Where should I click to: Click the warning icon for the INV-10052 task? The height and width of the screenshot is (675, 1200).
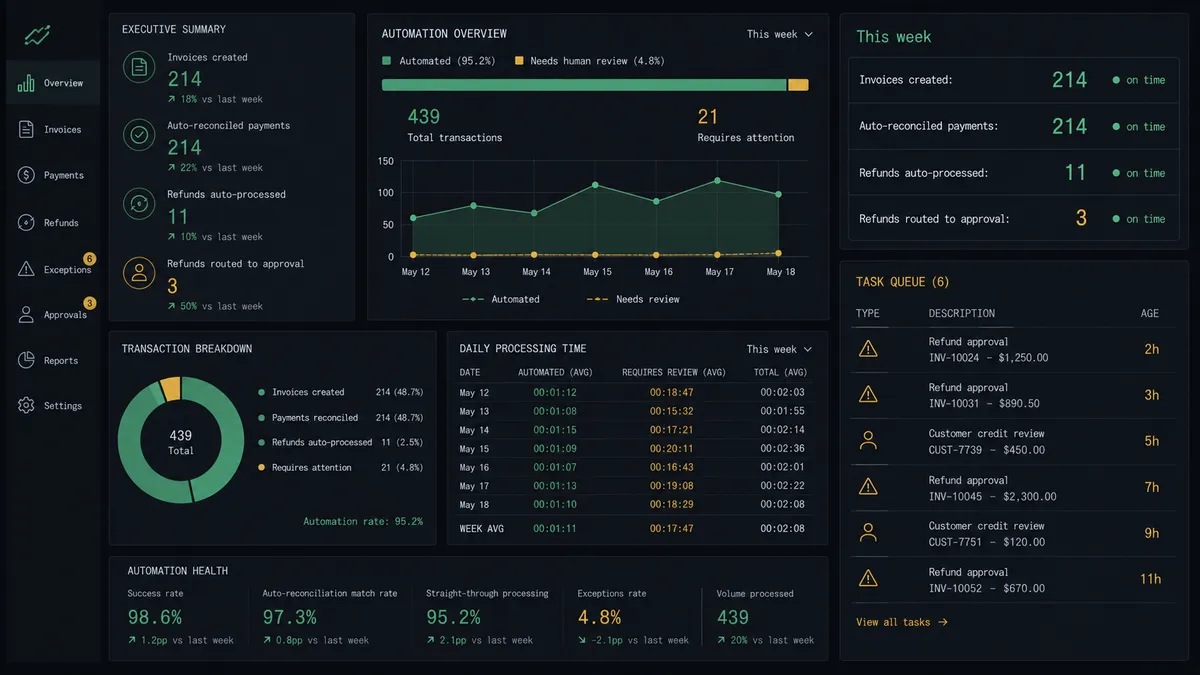pyautogui.click(x=868, y=579)
